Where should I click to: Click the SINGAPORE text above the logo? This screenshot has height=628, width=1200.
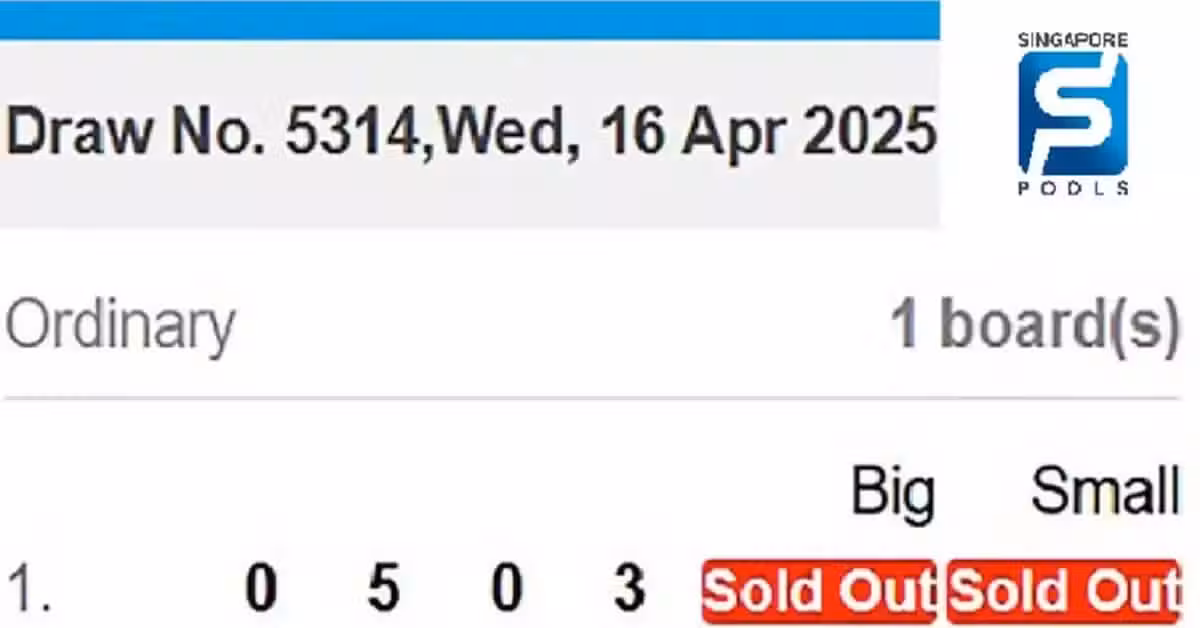[1073, 41]
